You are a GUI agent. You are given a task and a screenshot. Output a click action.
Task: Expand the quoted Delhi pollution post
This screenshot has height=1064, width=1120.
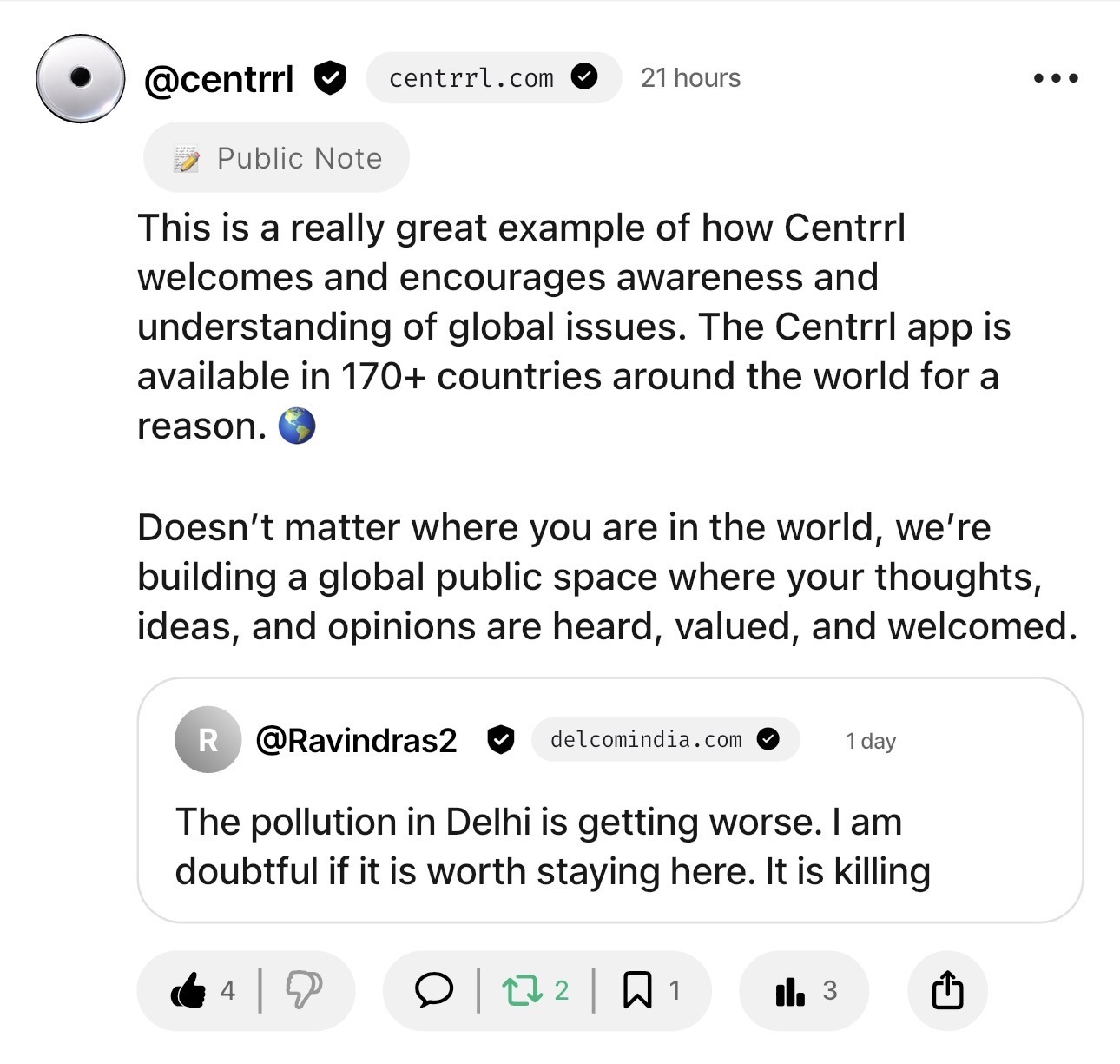[x=552, y=847]
